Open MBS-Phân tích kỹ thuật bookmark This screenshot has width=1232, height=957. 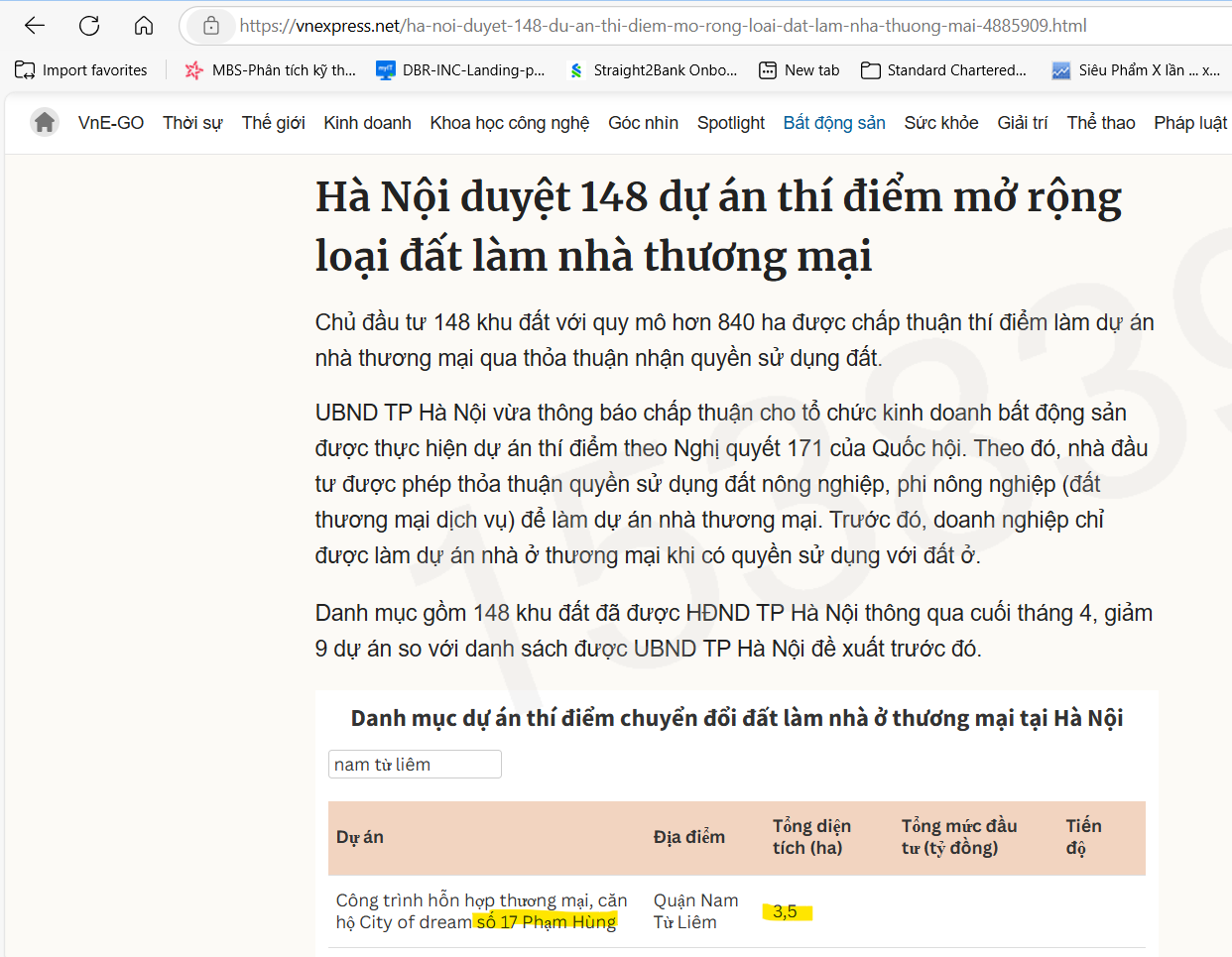coord(270,70)
